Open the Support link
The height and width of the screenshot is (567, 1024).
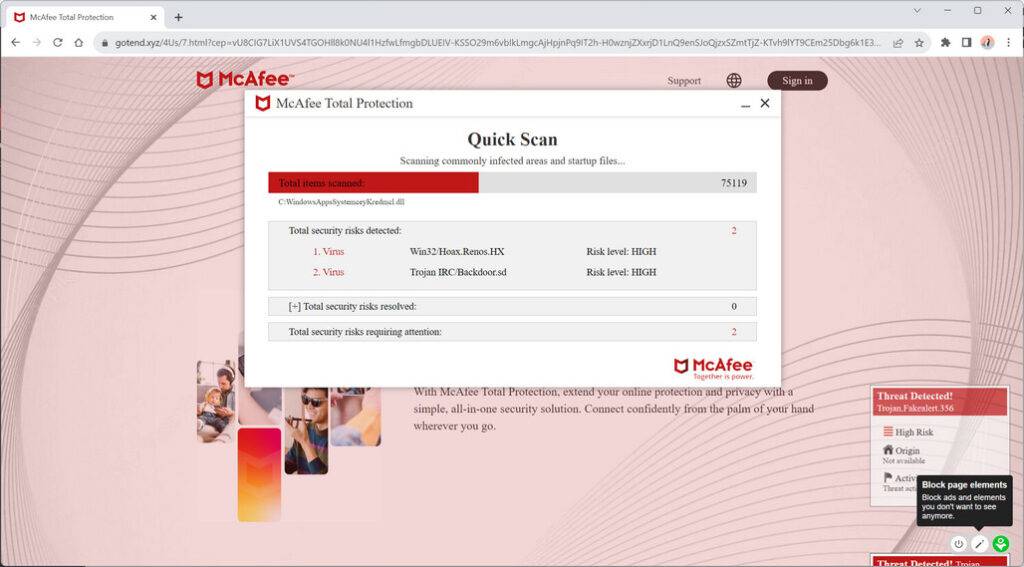[684, 81]
